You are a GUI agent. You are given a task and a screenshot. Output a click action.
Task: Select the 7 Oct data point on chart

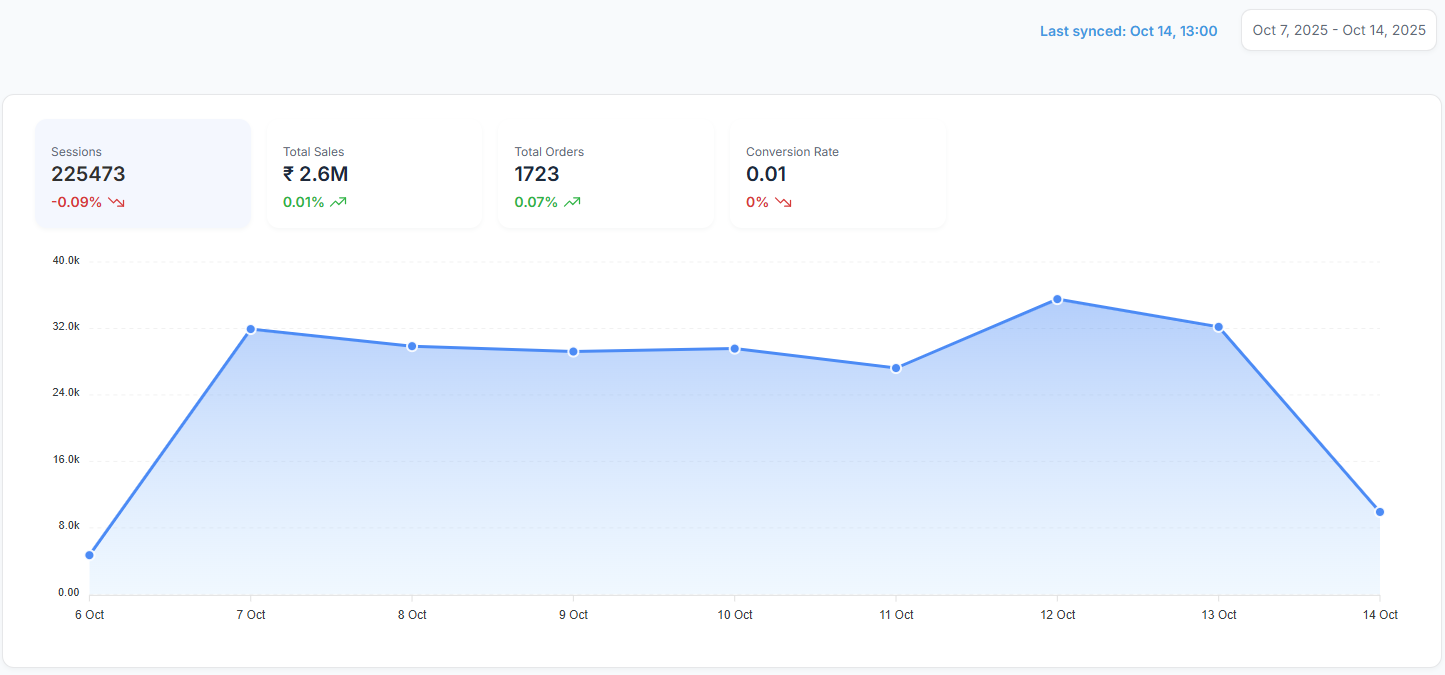[x=251, y=329]
